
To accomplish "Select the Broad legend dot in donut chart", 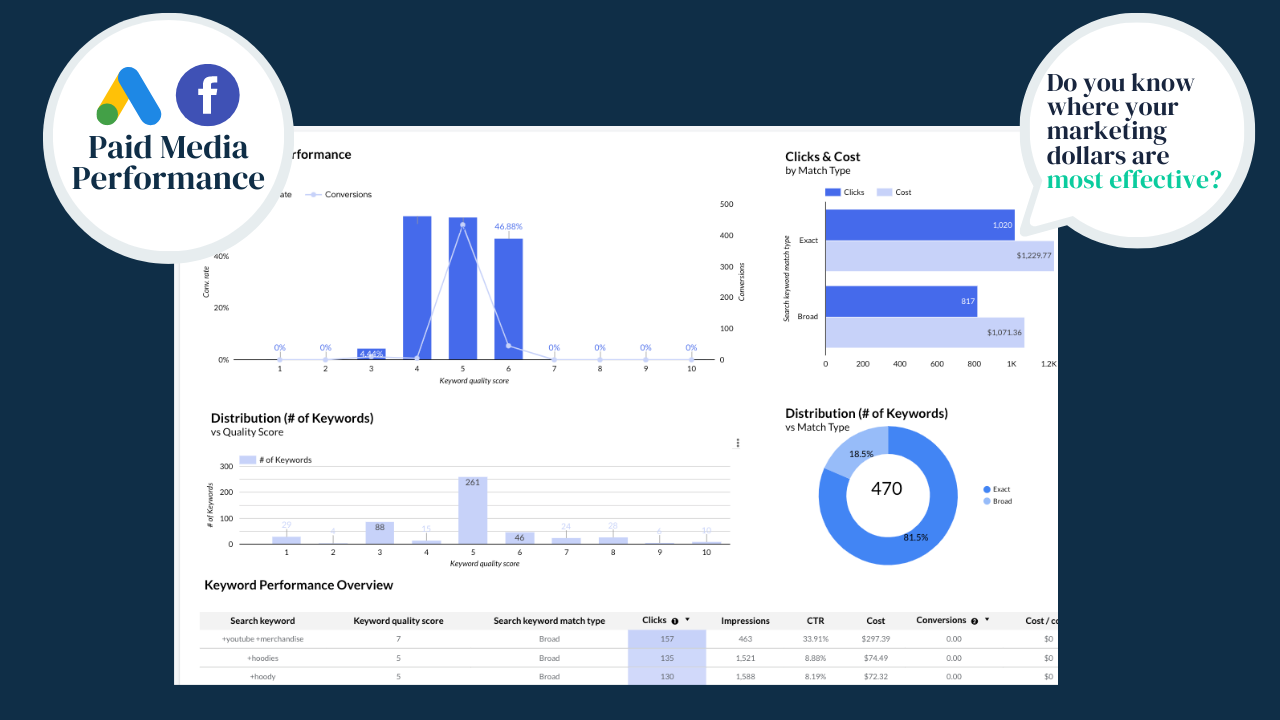I will click(987, 501).
